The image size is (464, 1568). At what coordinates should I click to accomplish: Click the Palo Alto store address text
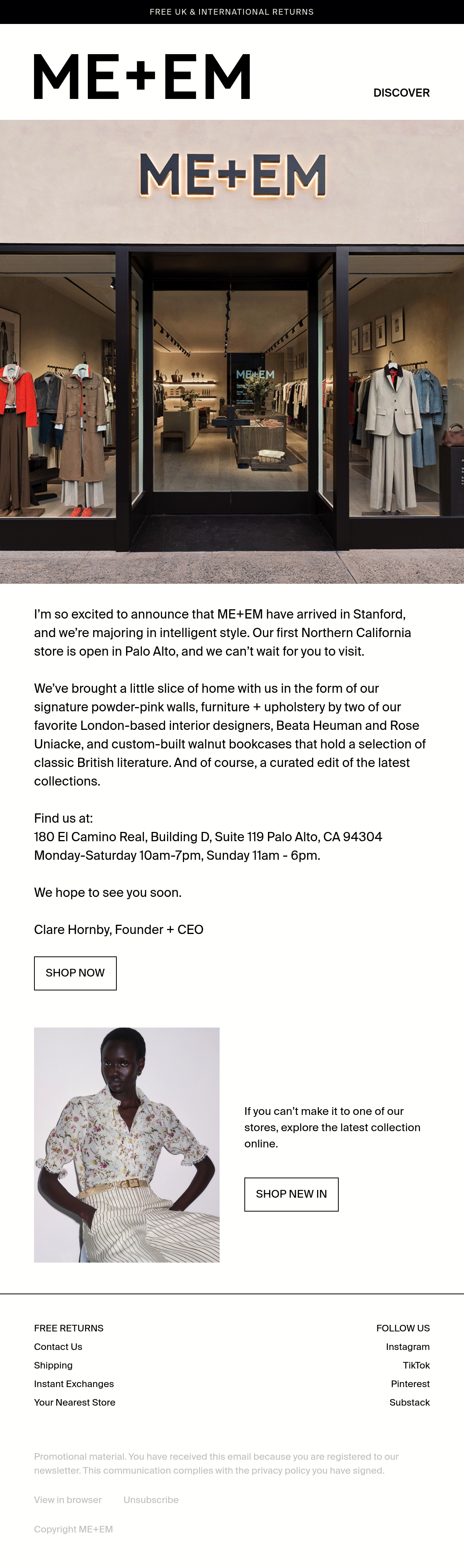(x=208, y=836)
